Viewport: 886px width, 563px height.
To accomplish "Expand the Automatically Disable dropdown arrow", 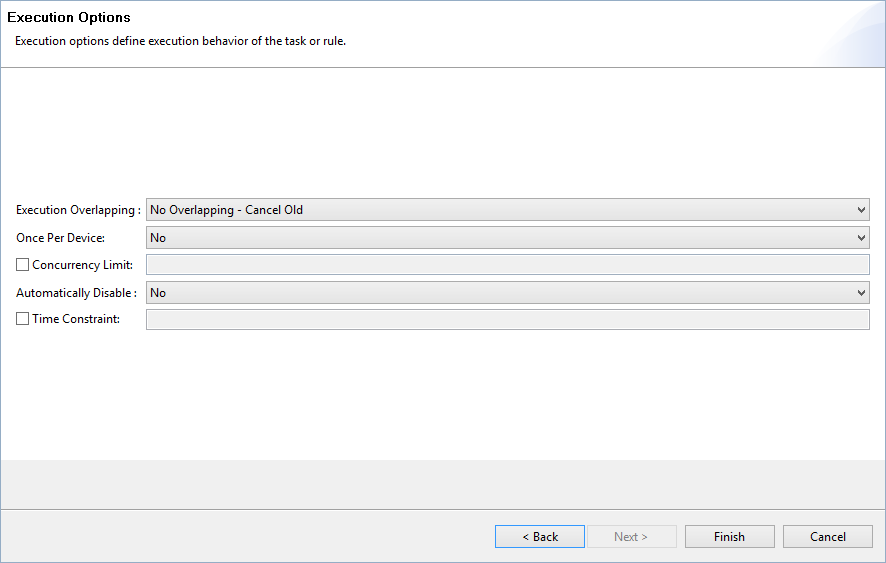I will [x=861, y=293].
